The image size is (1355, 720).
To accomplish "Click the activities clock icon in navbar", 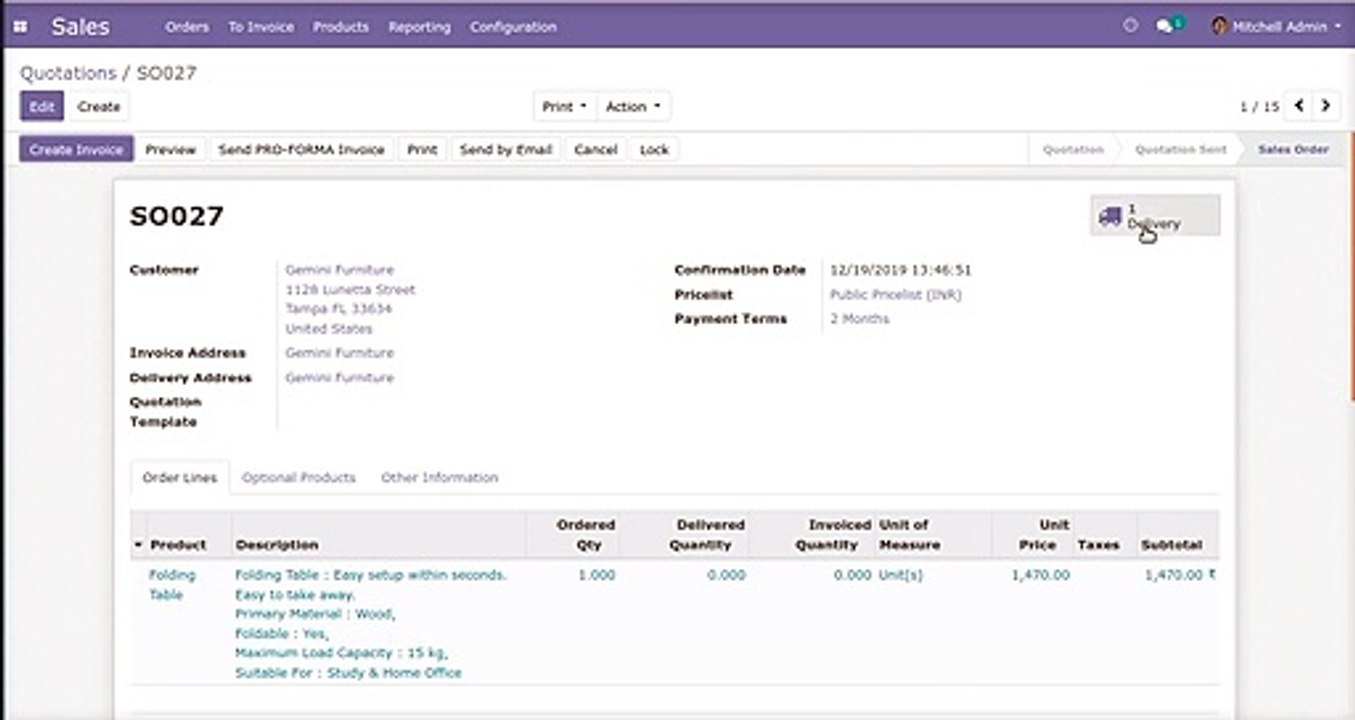I will click(x=1131, y=27).
